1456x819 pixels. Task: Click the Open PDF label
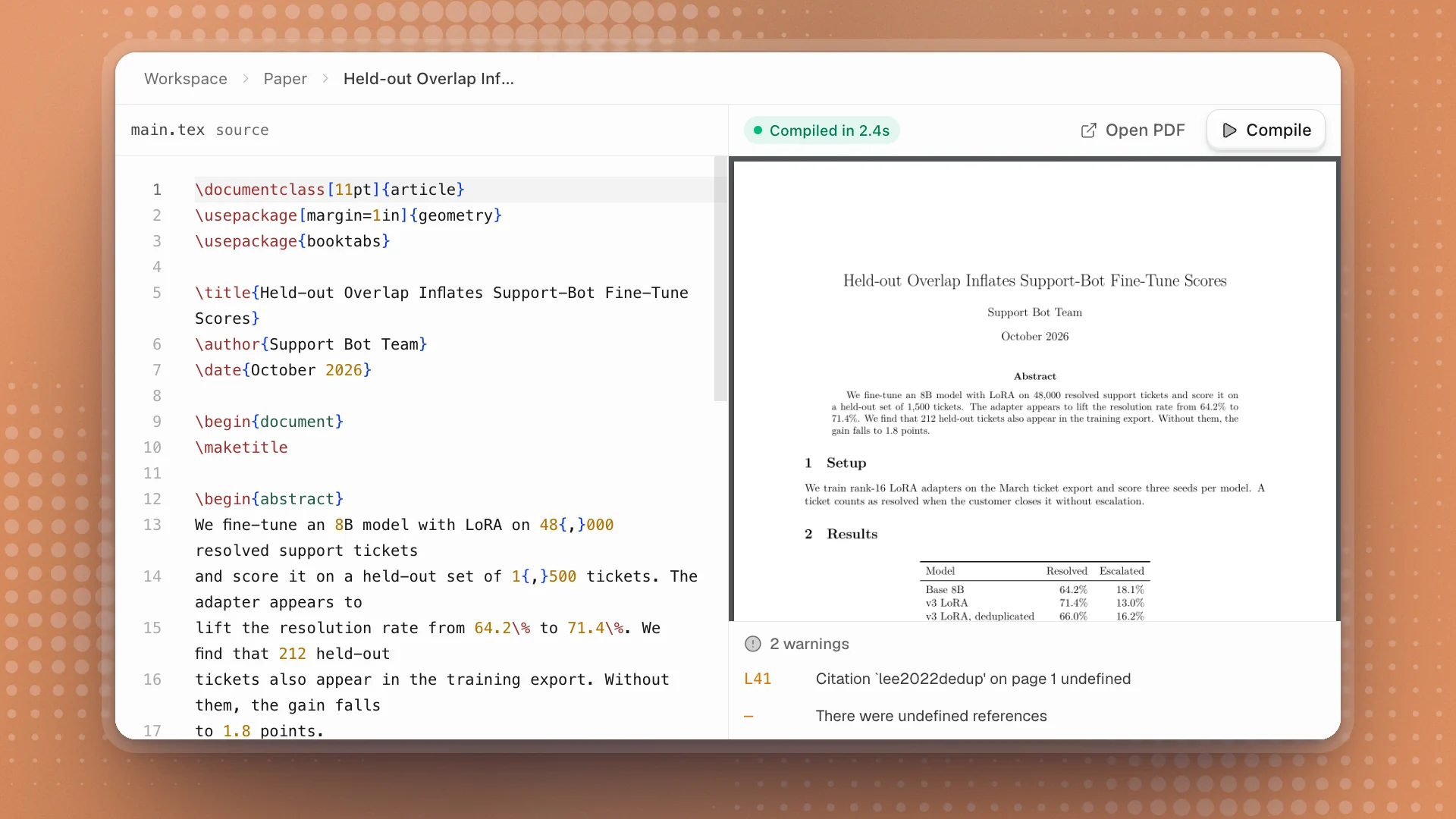click(x=1145, y=130)
